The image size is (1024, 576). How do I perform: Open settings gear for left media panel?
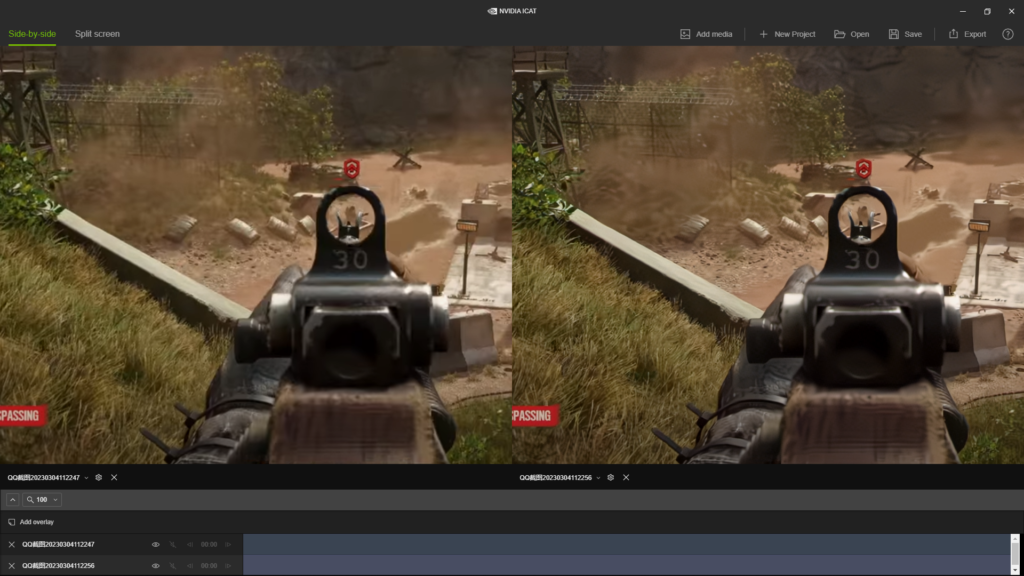point(99,477)
